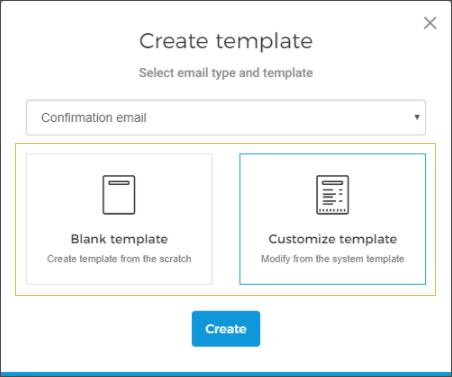Click the text lines inside customize icon
Image resolution: width=452 pixels, height=377 pixels.
332,196
